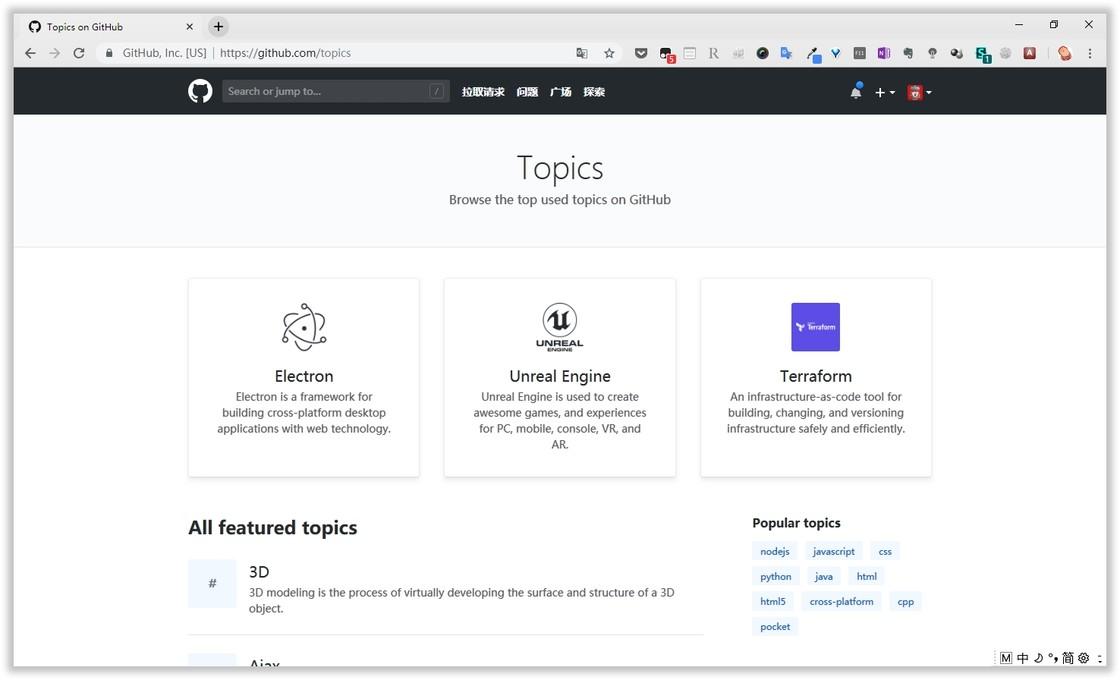Bookmark this page via the star icon
Screen dimensions: 1120x680
pos(609,53)
